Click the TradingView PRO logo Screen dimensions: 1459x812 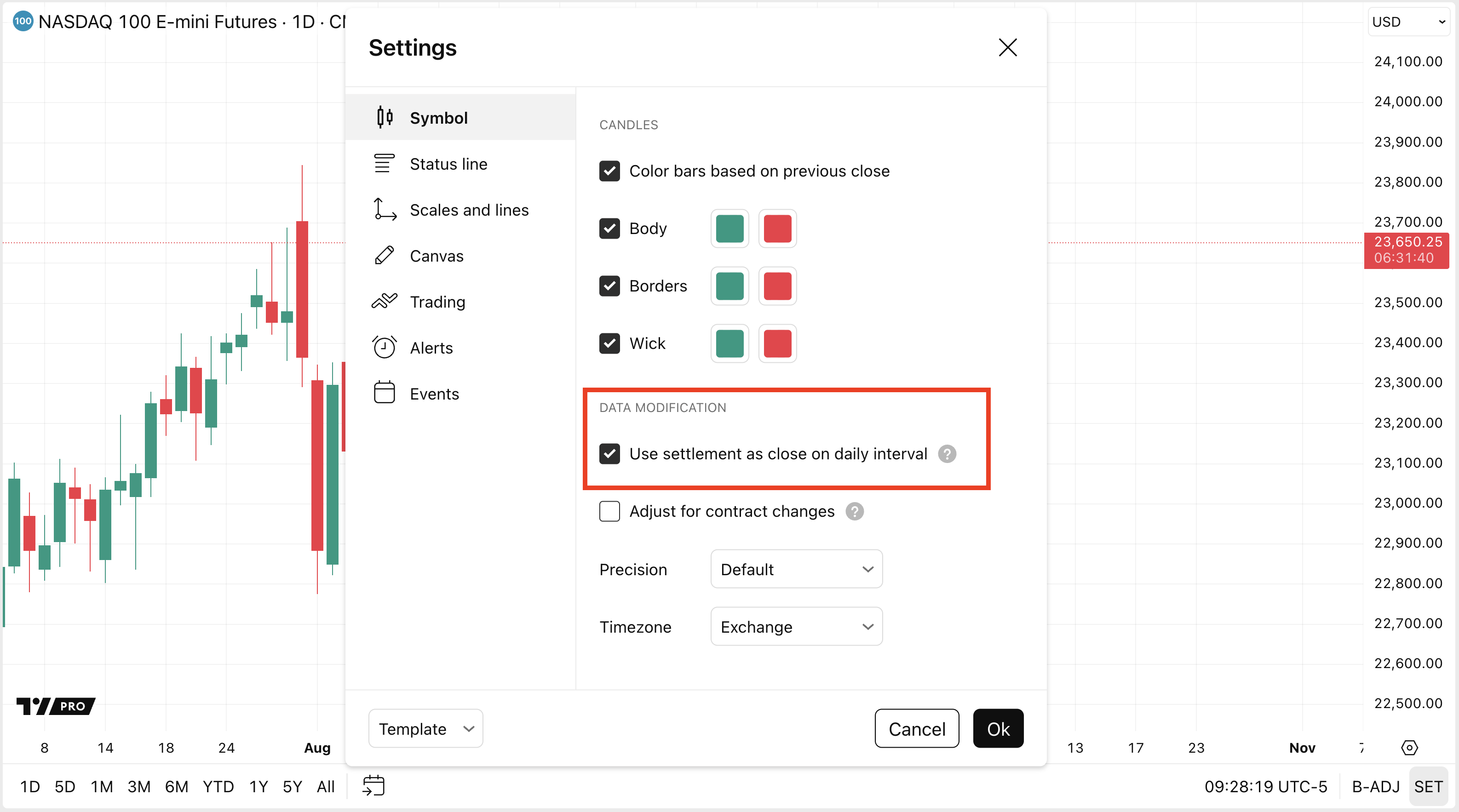(56, 705)
